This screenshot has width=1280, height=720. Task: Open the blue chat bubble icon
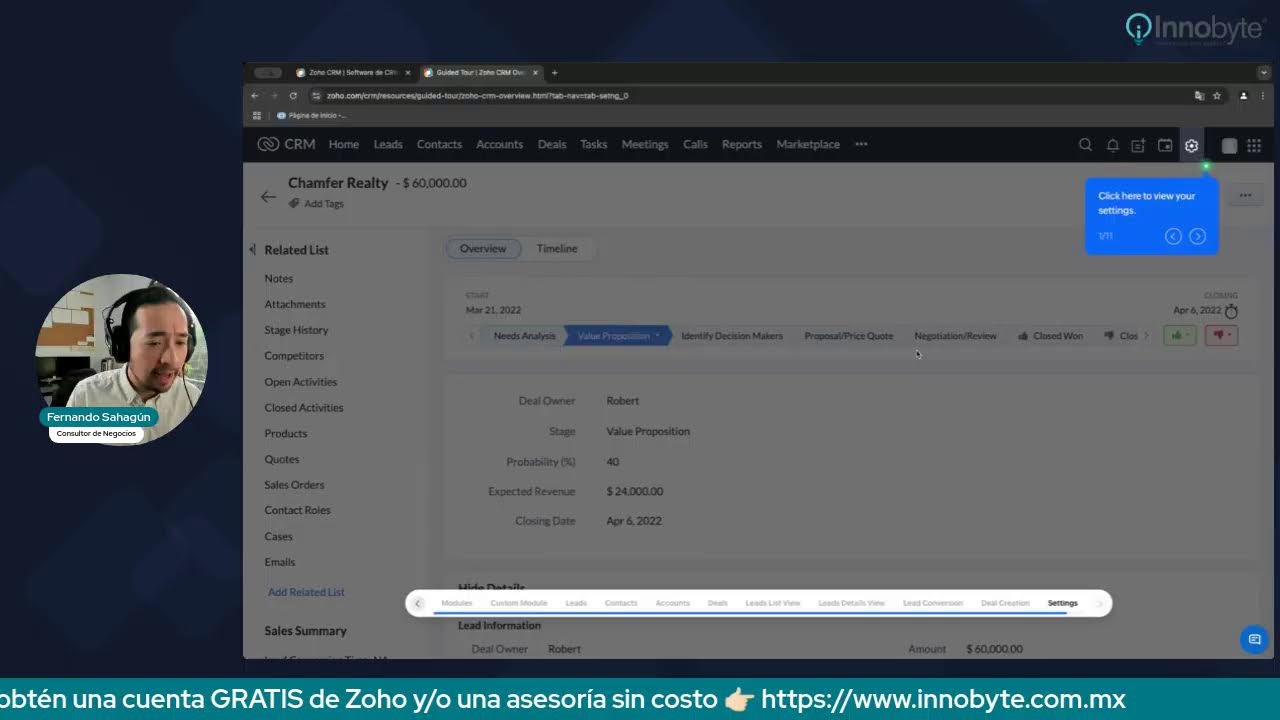(x=1254, y=639)
